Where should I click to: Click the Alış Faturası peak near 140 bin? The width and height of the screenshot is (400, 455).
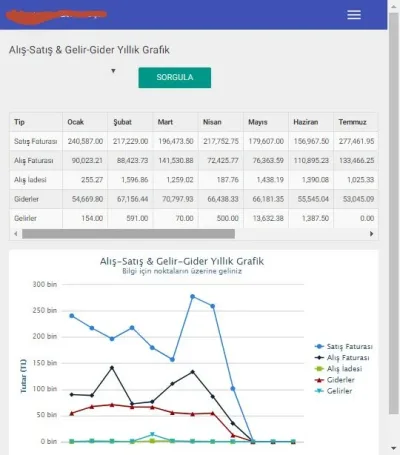[x=112, y=368]
